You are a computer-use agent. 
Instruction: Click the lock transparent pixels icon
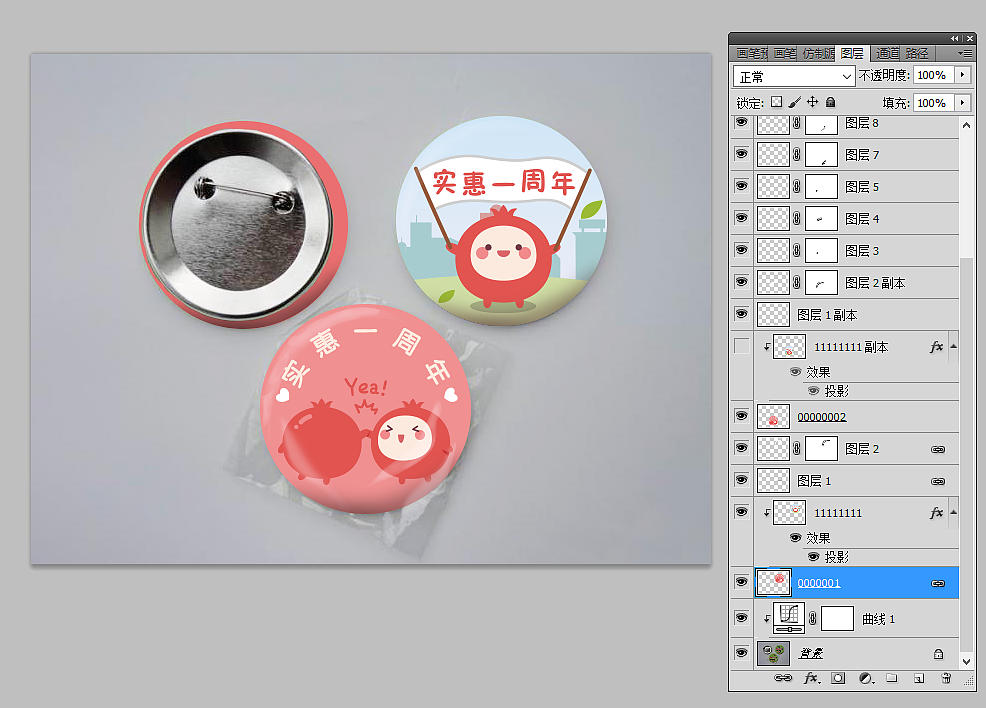click(x=777, y=102)
